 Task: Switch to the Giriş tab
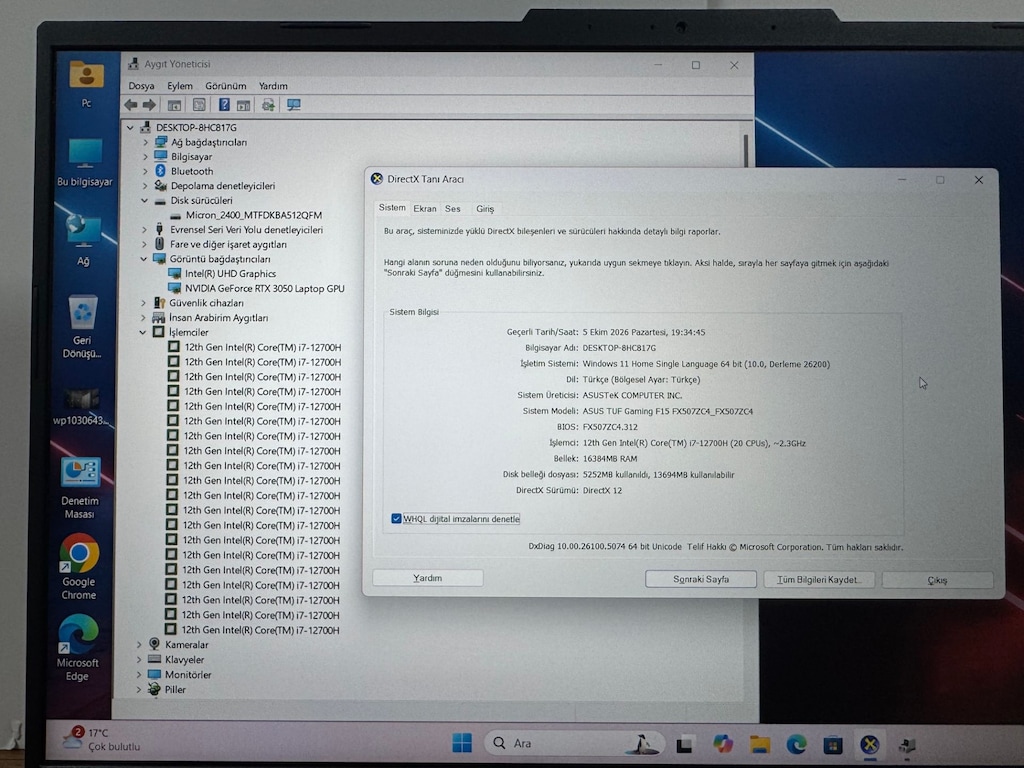485,209
